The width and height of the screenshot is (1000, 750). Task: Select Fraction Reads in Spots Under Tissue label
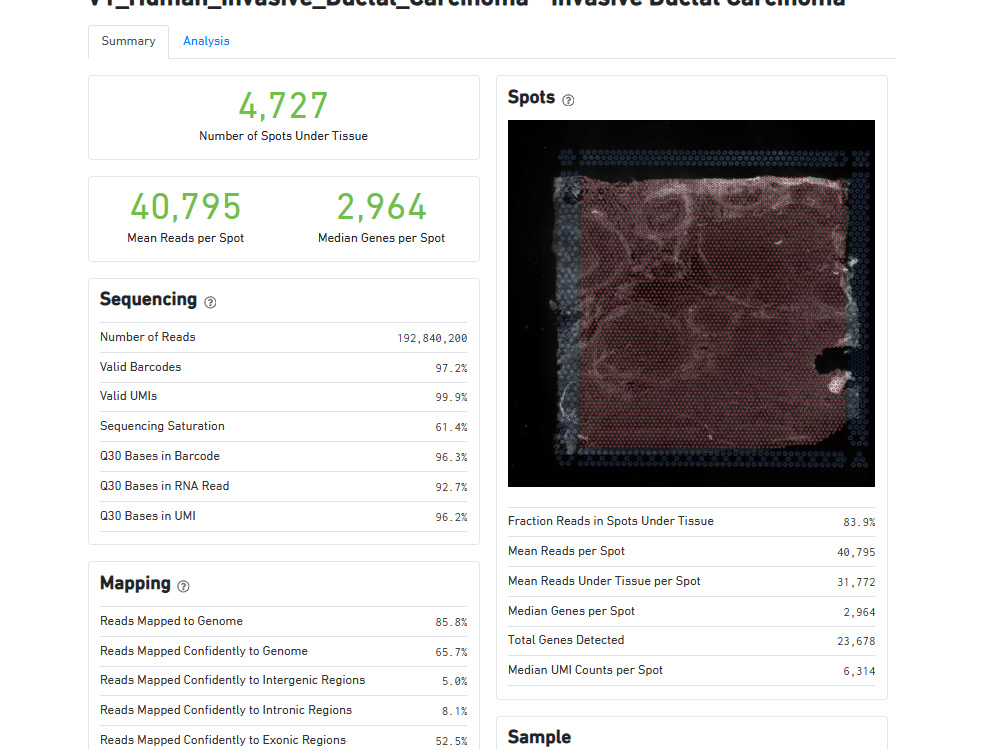tap(611, 521)
